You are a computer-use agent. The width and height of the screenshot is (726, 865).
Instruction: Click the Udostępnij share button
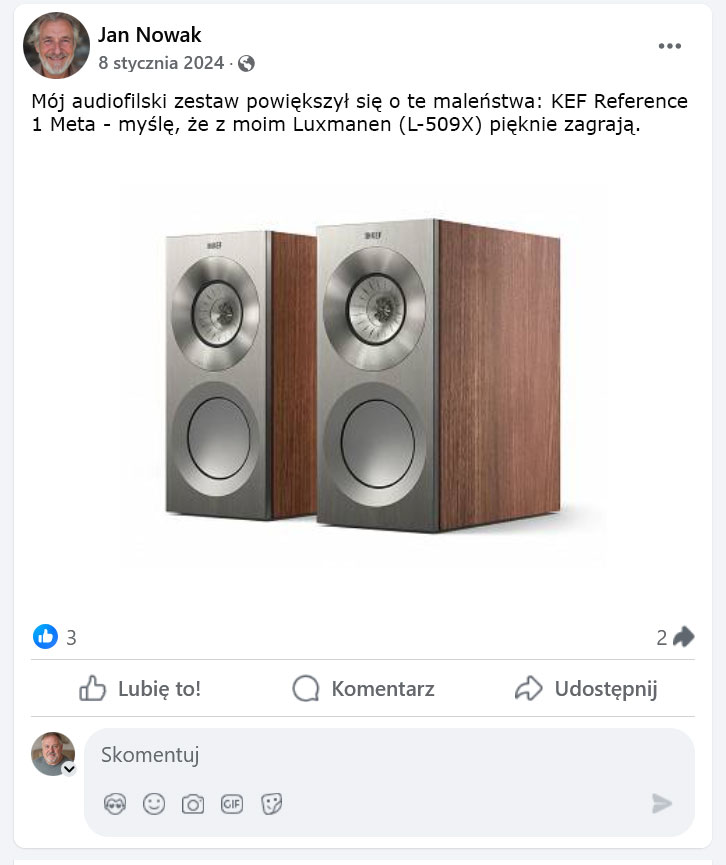586,688
